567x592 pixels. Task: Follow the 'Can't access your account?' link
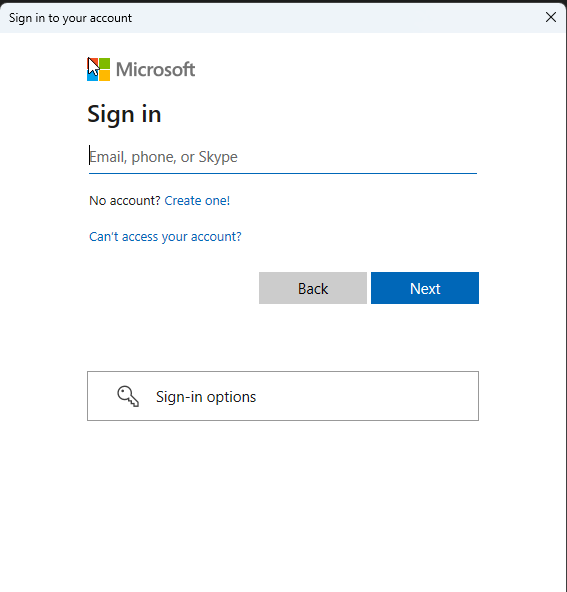point(165,237)
